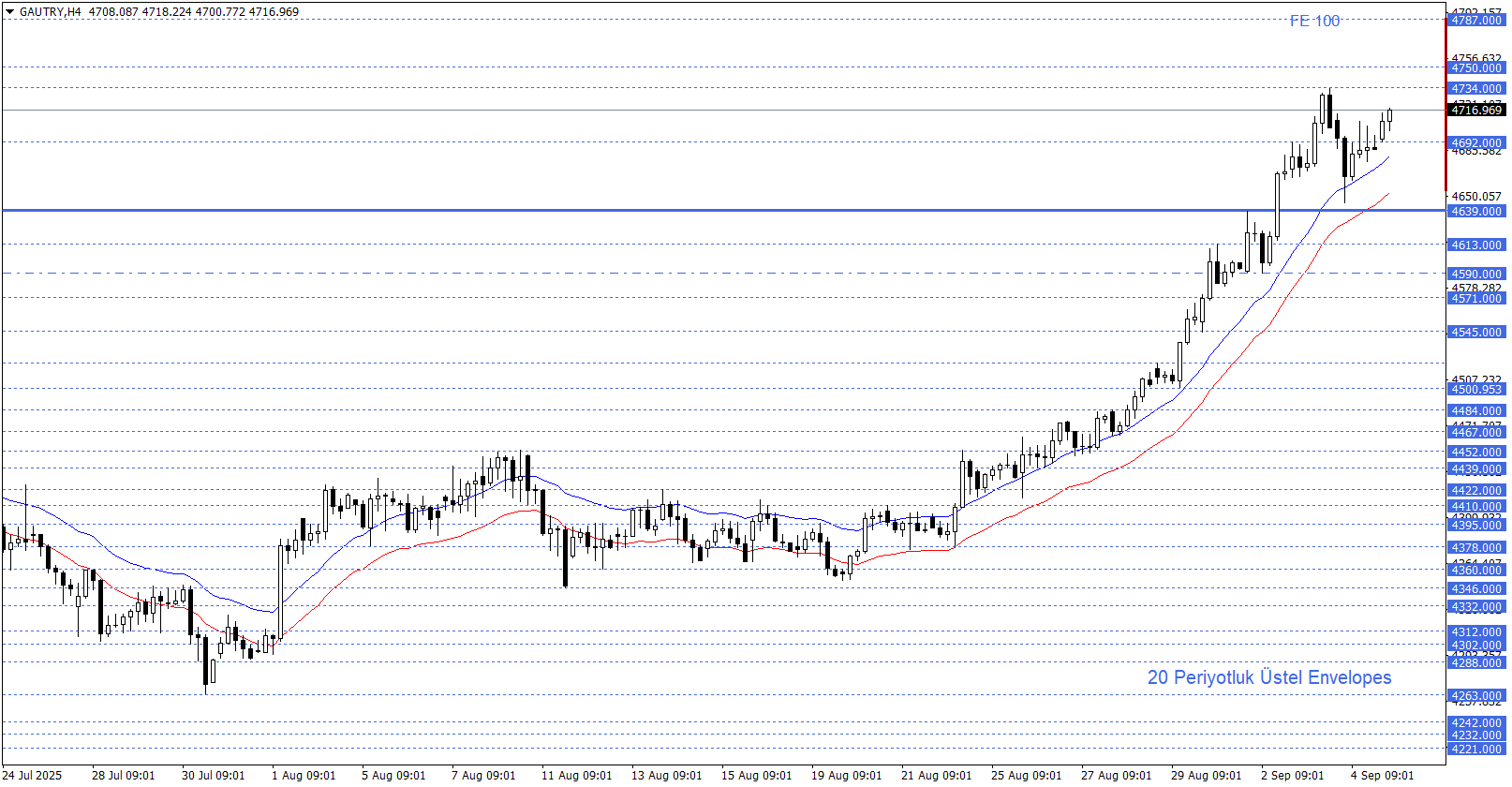Image resolution: width=1512 pixels, height=787 pixels.
Task: Click the 24 Jul 2025 date on time axis
Action: pyautogui.click(x=33, y=775)
